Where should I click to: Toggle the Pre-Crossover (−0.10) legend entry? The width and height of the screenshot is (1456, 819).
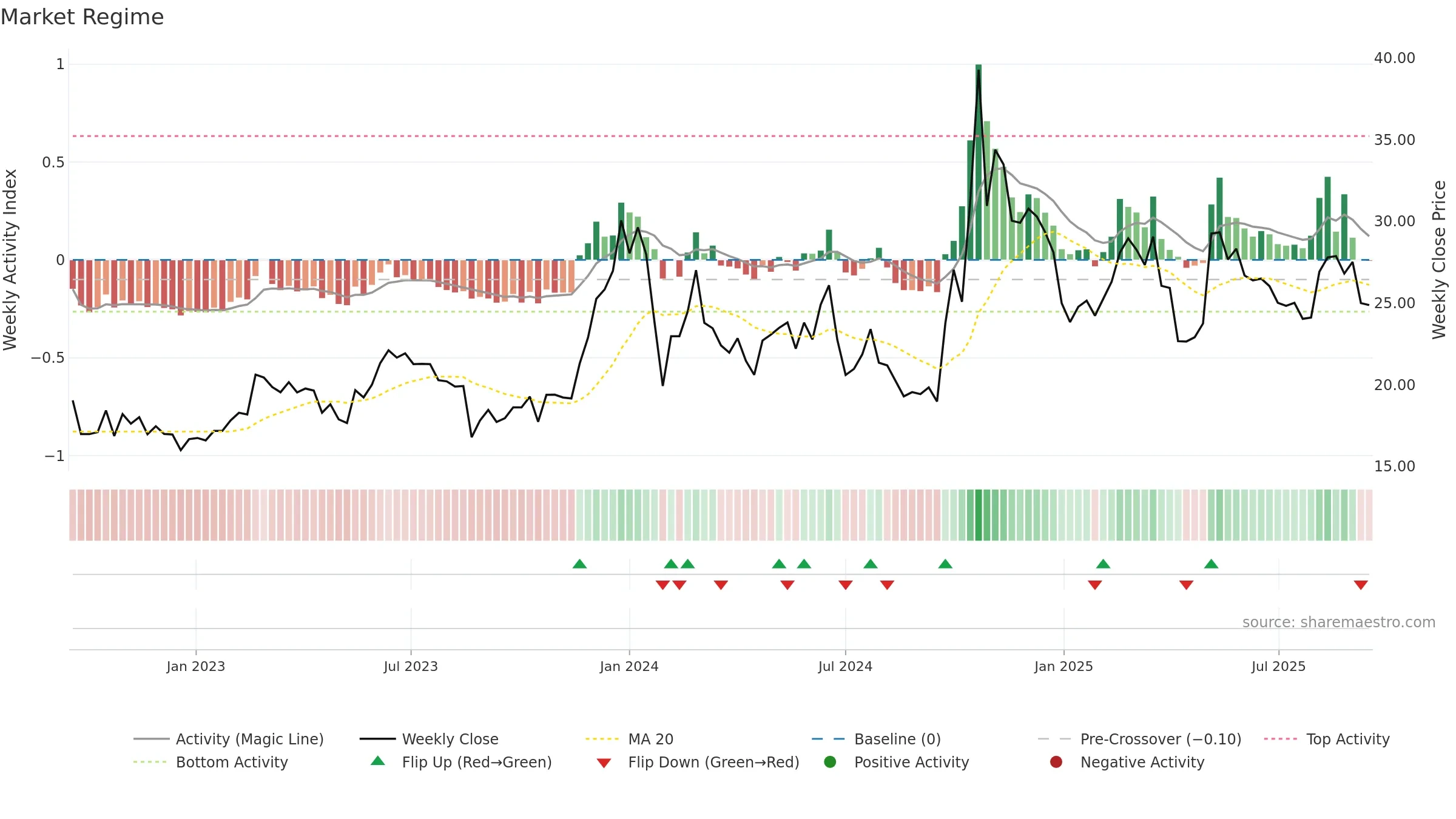[1140, 739]
